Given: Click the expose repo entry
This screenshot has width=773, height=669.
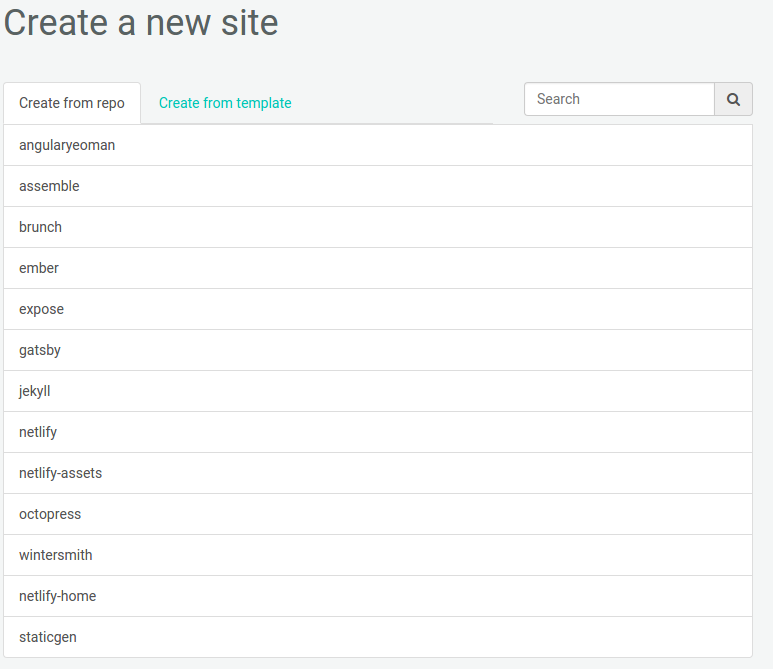Looking at the screenshot, I should coord(378,309).
